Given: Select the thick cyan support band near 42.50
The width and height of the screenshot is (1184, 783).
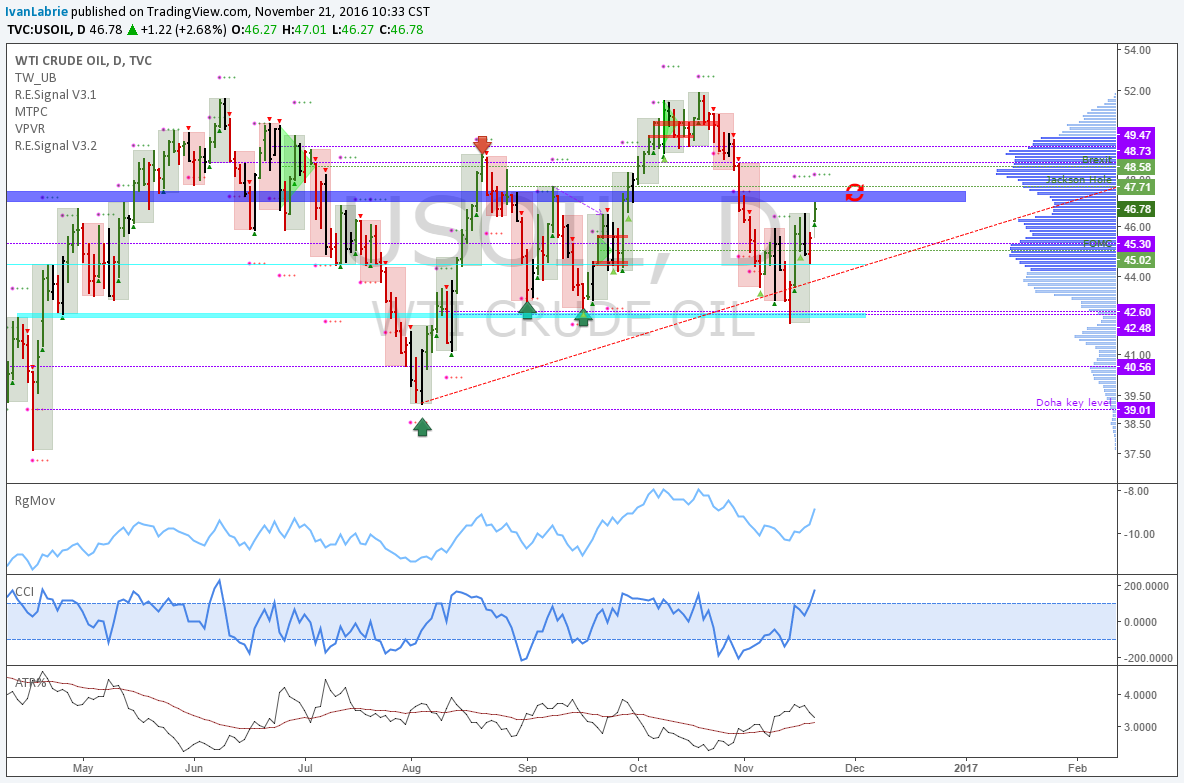Looking at the screenshot, I should click(442, 315).
